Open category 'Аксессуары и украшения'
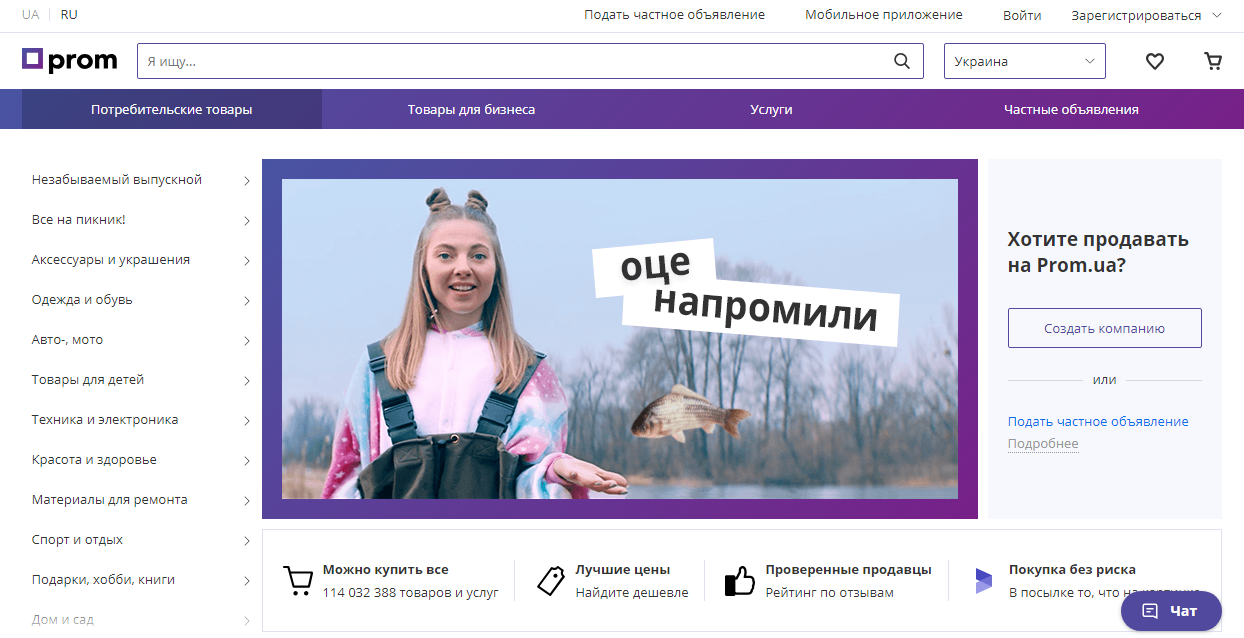The image size is (1244, 638). pos(111,260)
